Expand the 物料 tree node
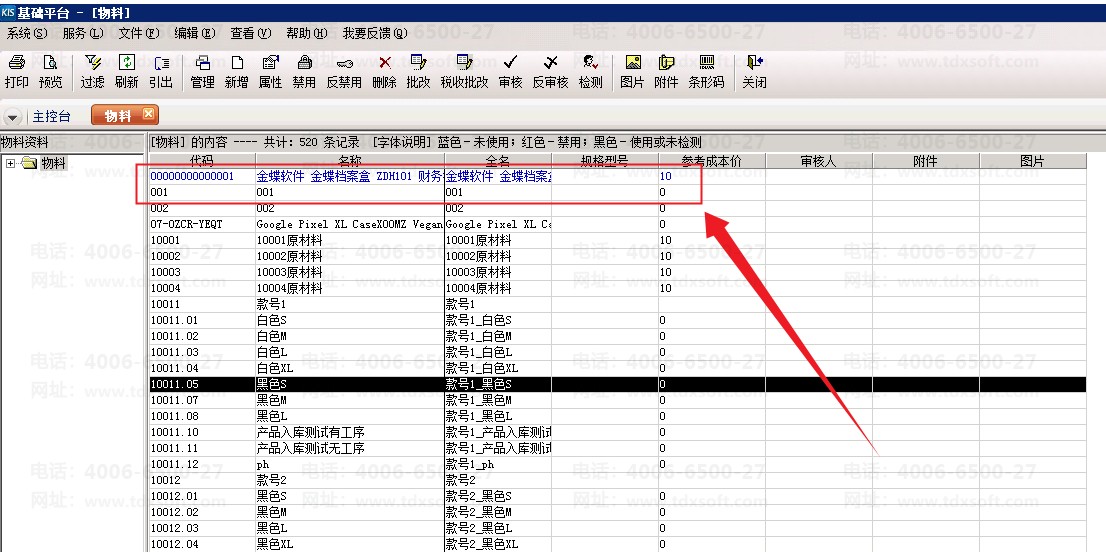 [10, 163]
